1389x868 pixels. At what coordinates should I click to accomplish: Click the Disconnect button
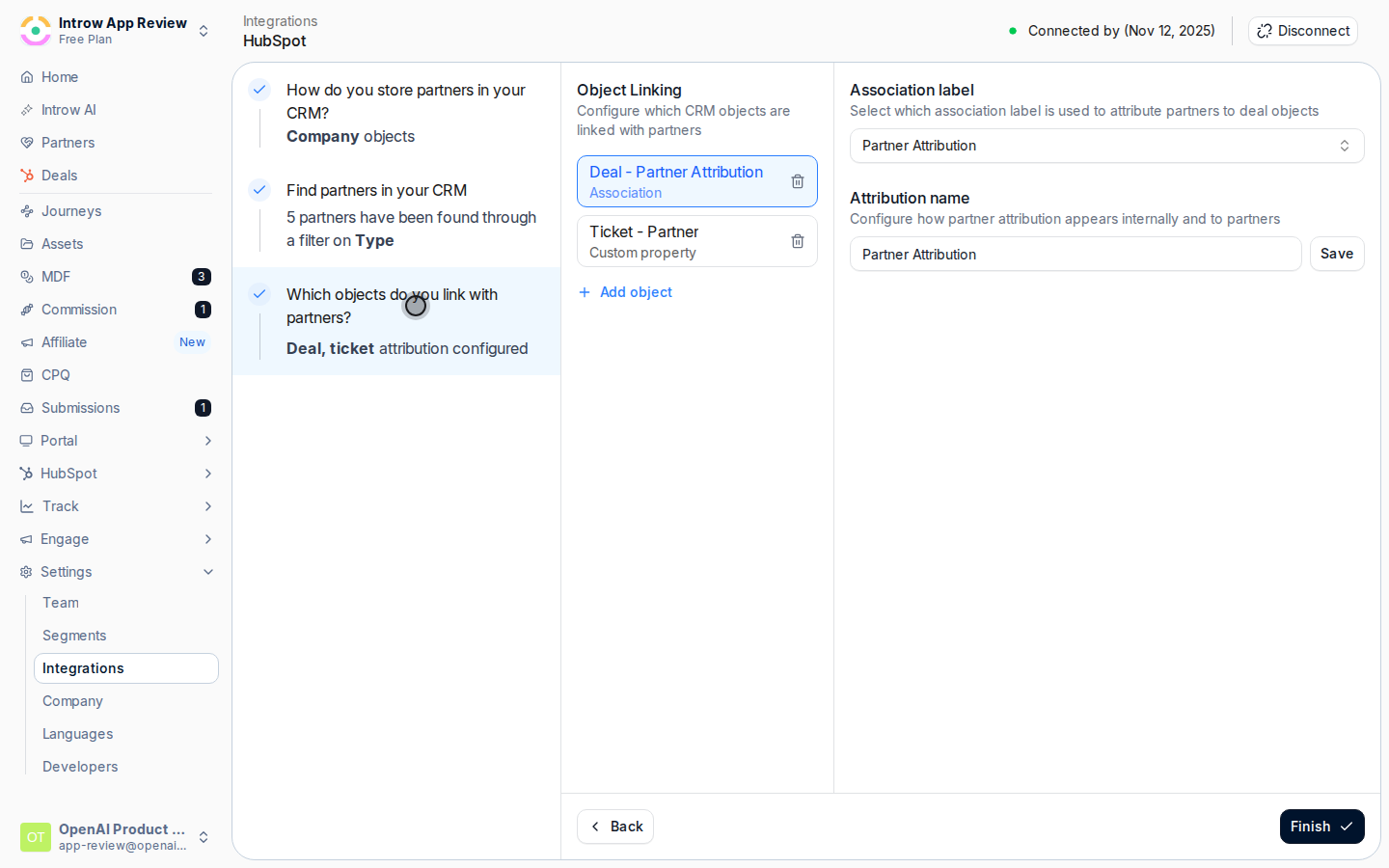(x=1303, y=31)
